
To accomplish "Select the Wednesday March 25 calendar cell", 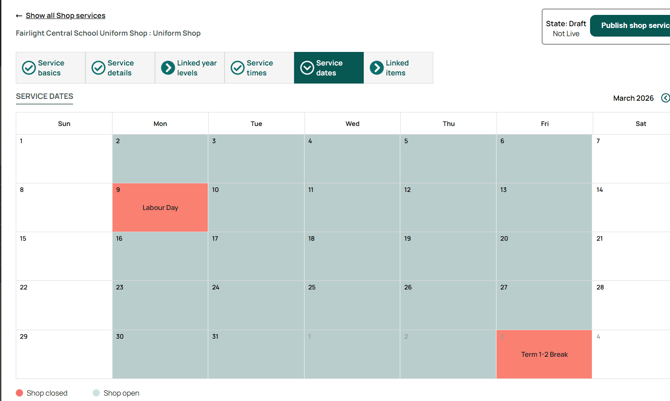I will click(352, 305).
